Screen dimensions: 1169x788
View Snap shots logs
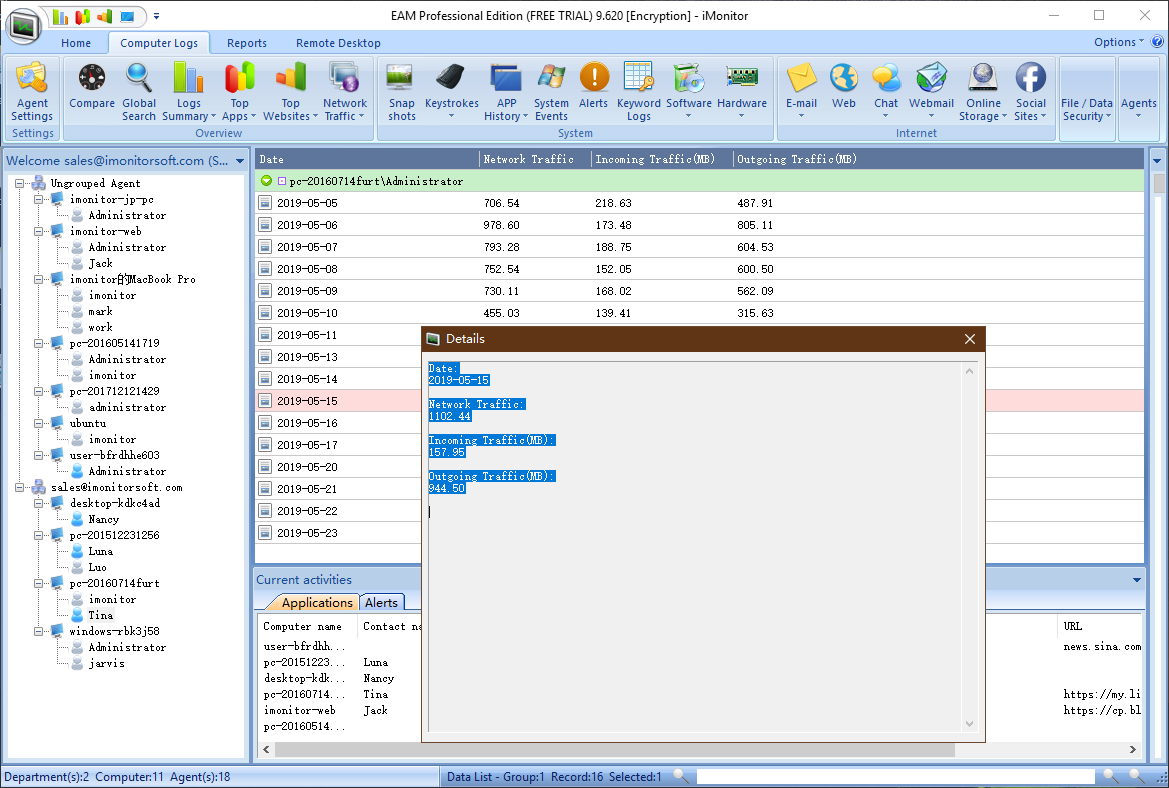[401, 92]
